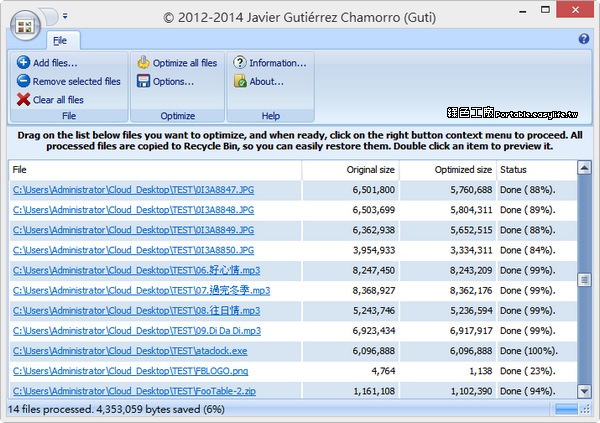
Task: Click the scrollbar up arrow
Action: 584,168
